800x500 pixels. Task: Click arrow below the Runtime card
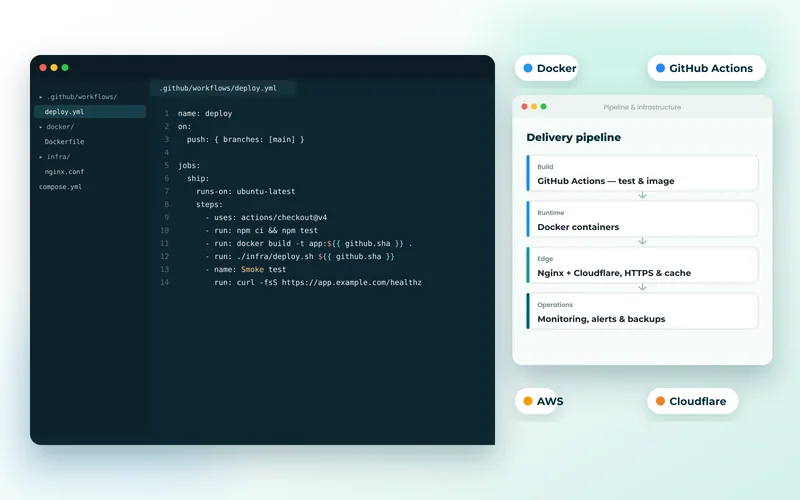click(x=642, y=241)
